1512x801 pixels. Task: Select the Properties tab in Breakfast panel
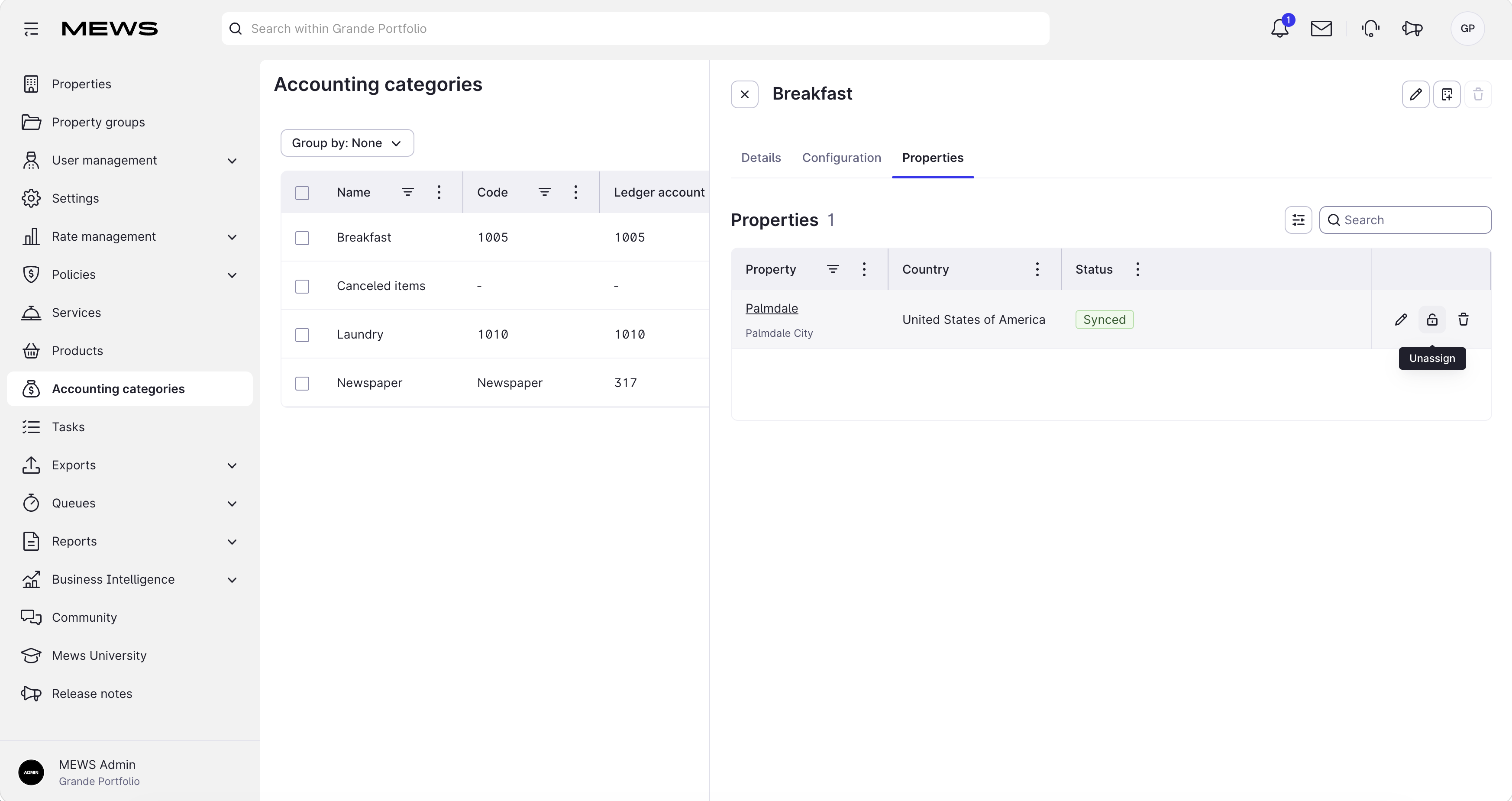(932, 158)
